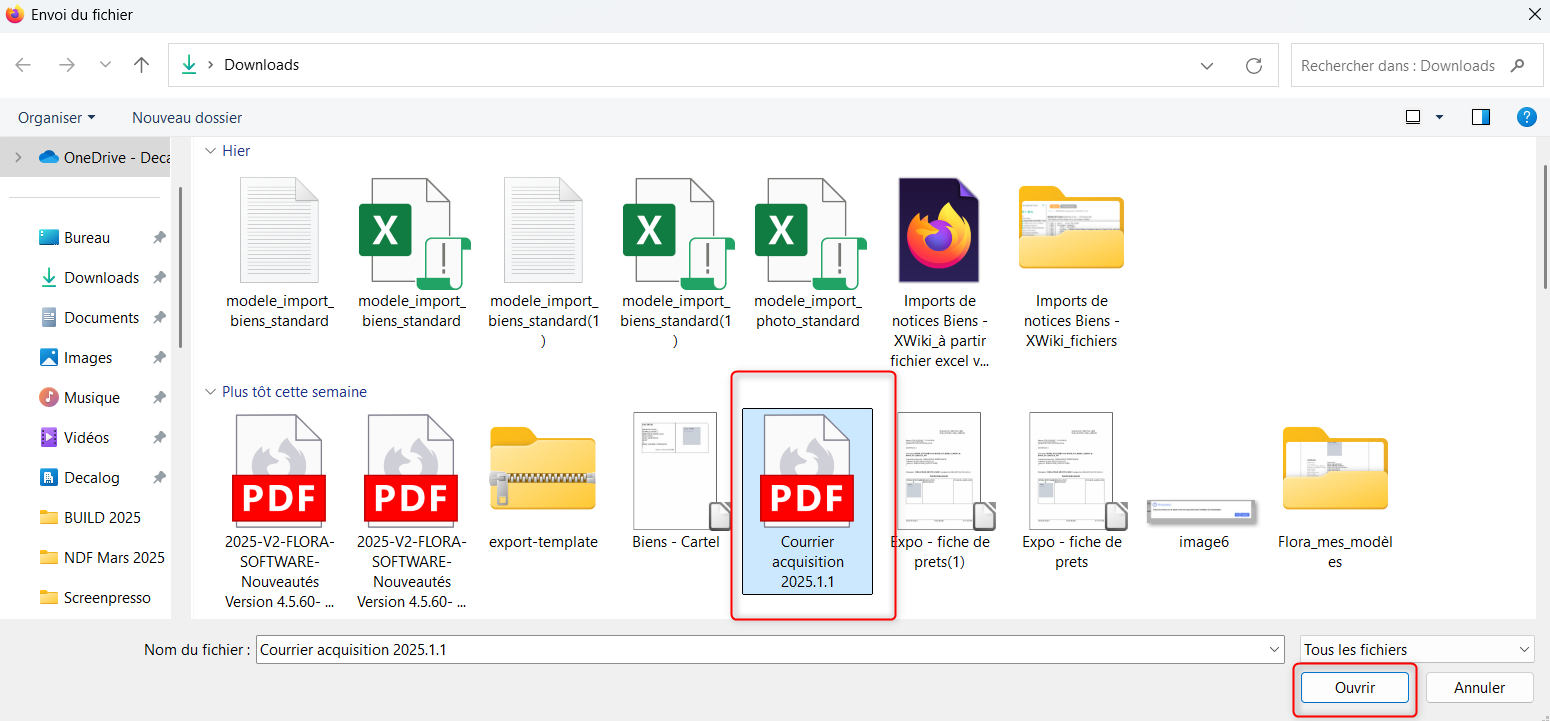
Task: Toggle the preview pane icon
Action: point(1481,117)
